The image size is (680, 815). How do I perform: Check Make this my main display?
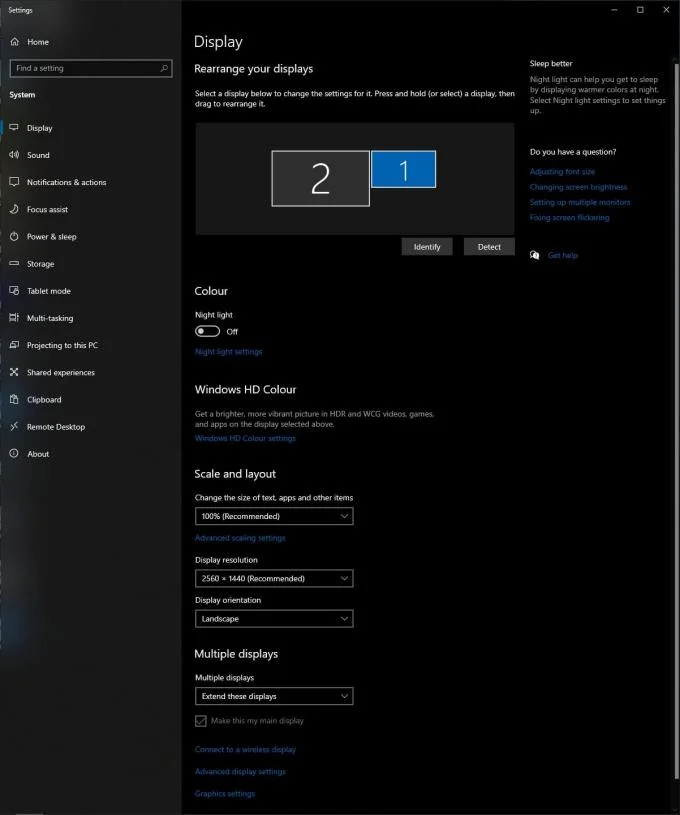pyautogui.click(x=201, y=720)
